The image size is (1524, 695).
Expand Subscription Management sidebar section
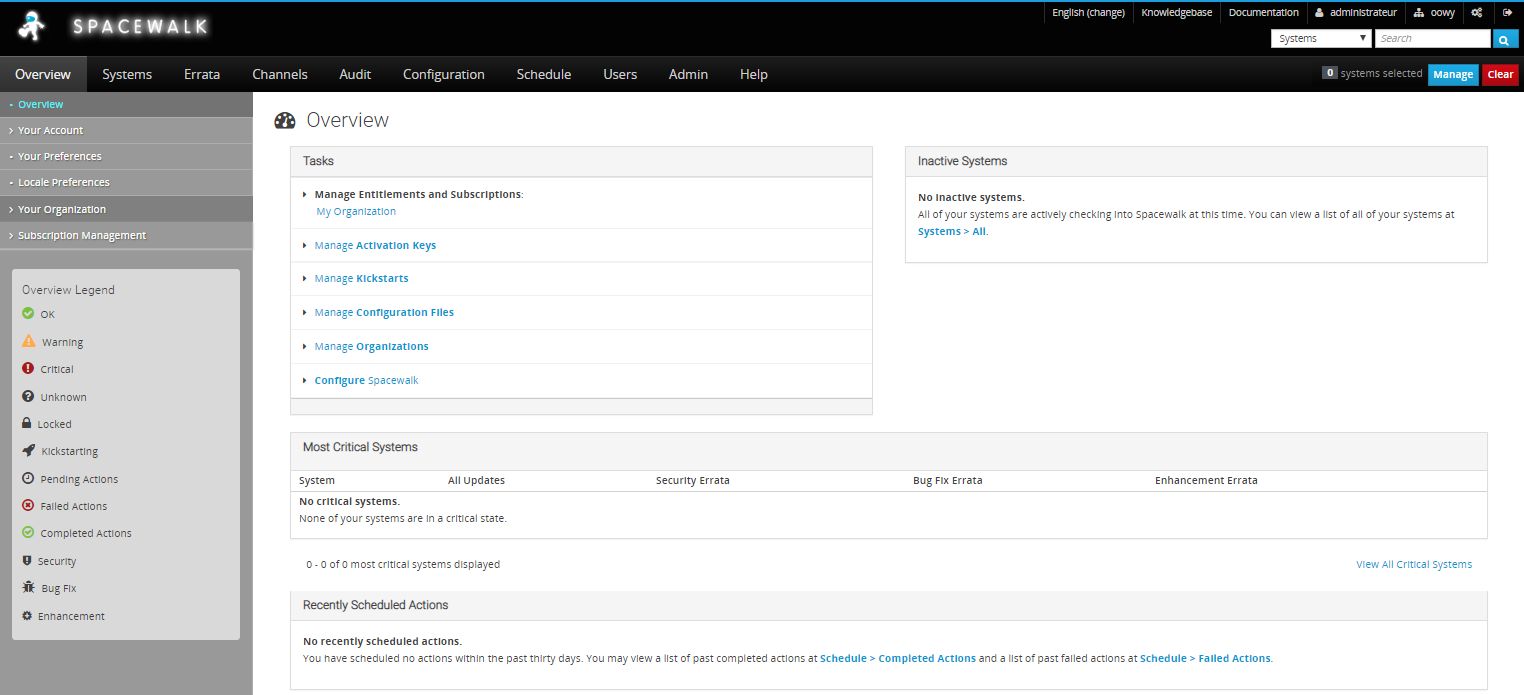tap(82, 235)
